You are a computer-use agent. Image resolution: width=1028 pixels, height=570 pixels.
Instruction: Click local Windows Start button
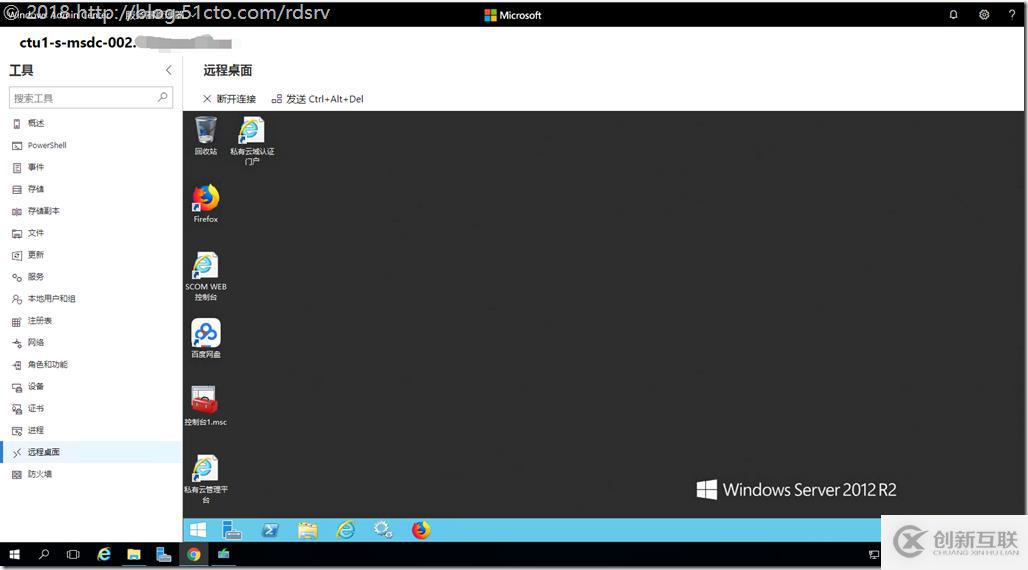click(14, 554)
